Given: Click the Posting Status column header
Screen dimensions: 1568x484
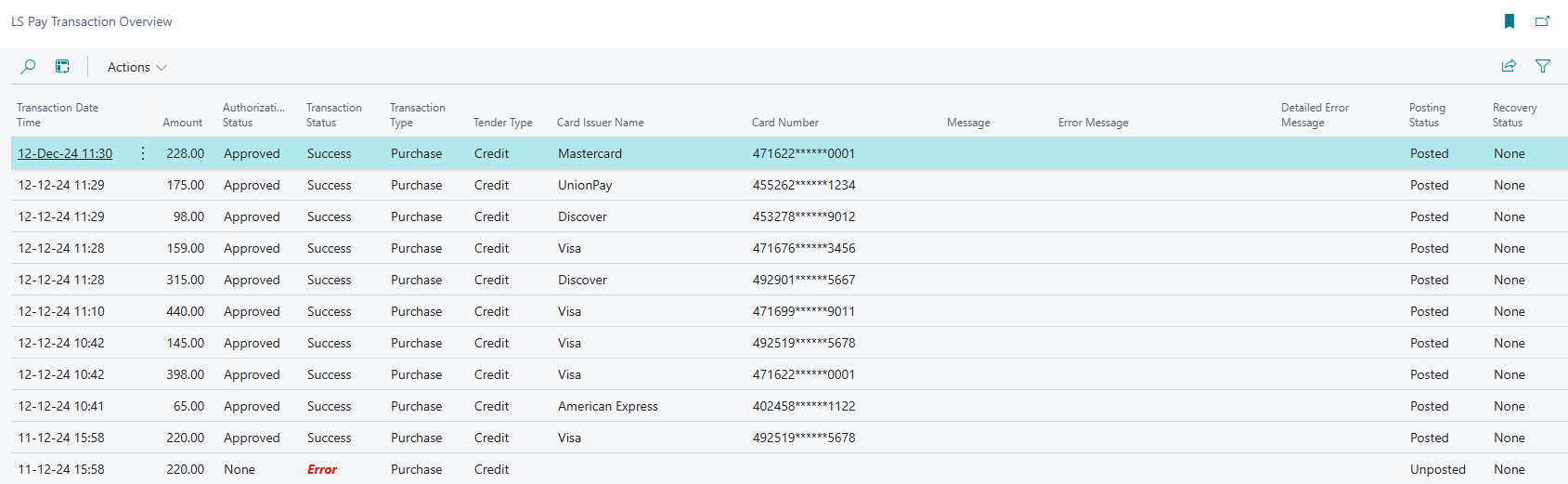Looking at the screenshot, I should coord(1427,115).
